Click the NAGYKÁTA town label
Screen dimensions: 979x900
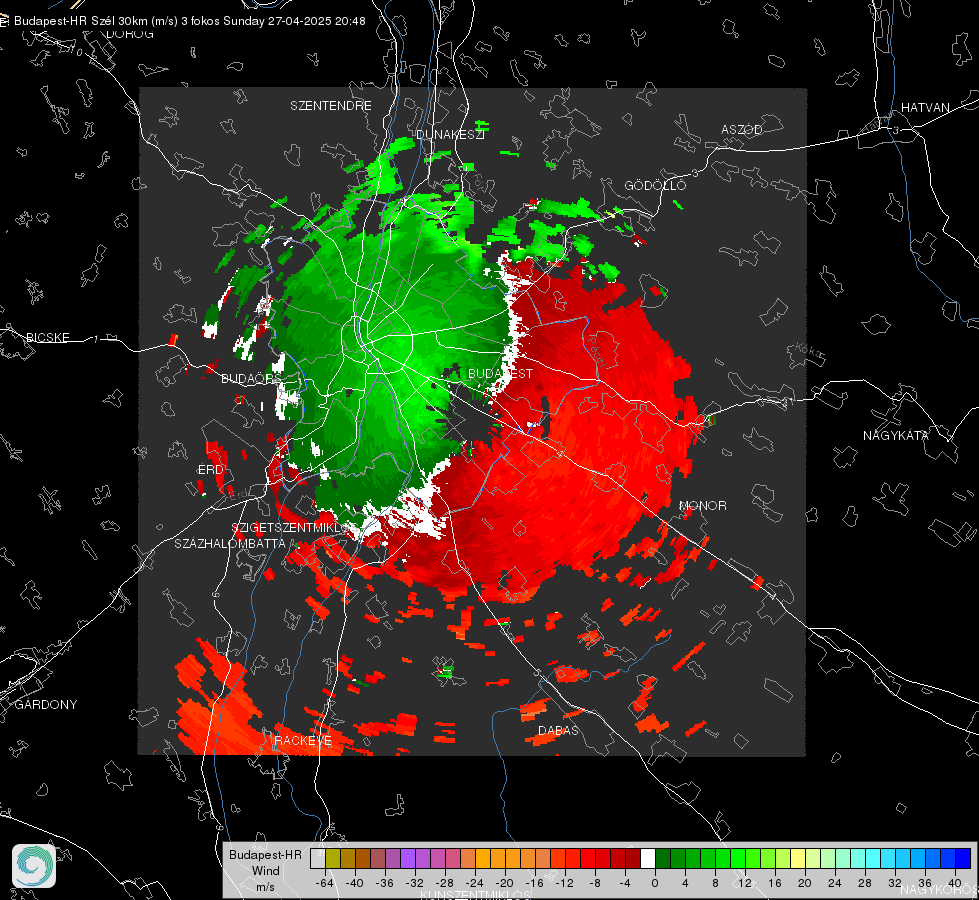[x=896, y=436]
